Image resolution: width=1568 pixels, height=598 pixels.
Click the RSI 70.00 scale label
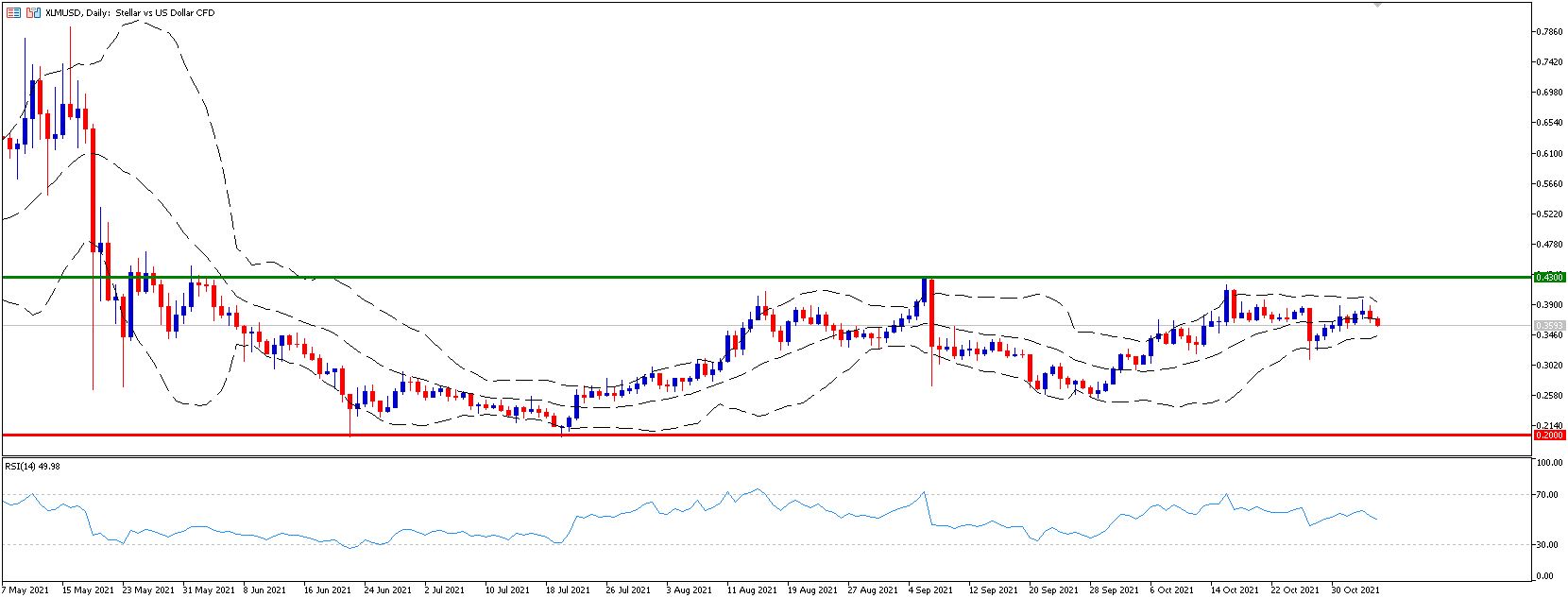[x=1549, y=495]
